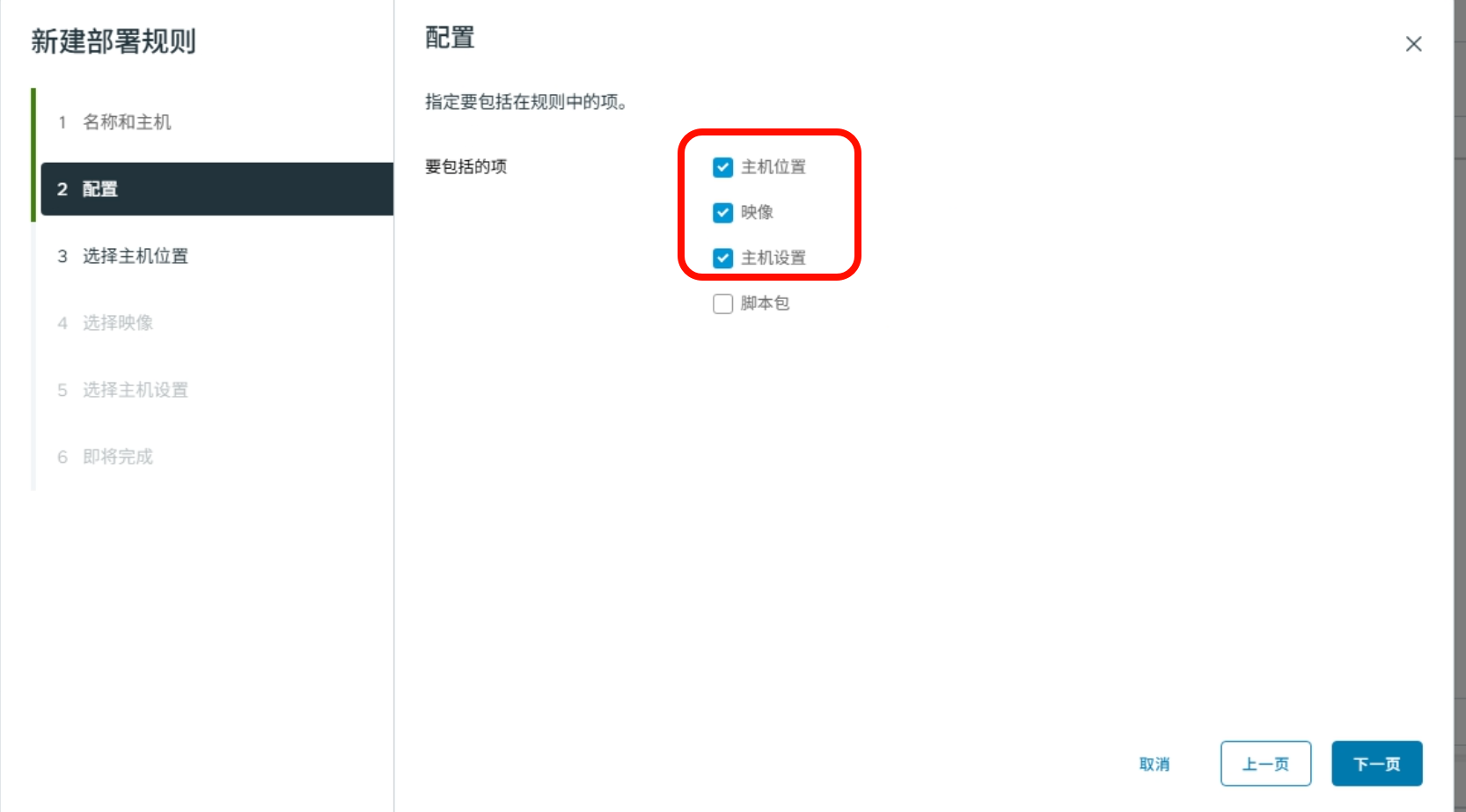1466x812 pixels.
Task: Uncheck the 主机位置 checkbox
Action: (722, 167)
